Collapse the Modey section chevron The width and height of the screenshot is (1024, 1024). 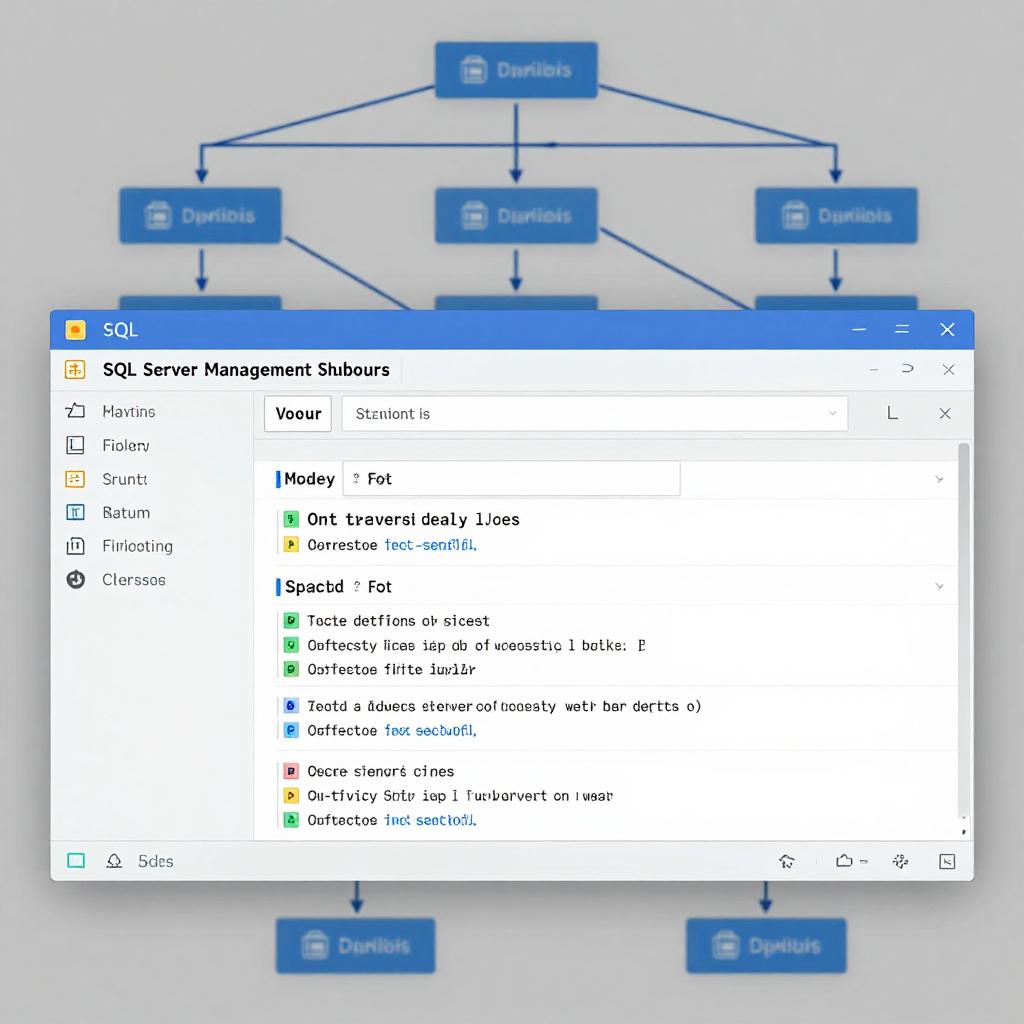click(939, 479)
